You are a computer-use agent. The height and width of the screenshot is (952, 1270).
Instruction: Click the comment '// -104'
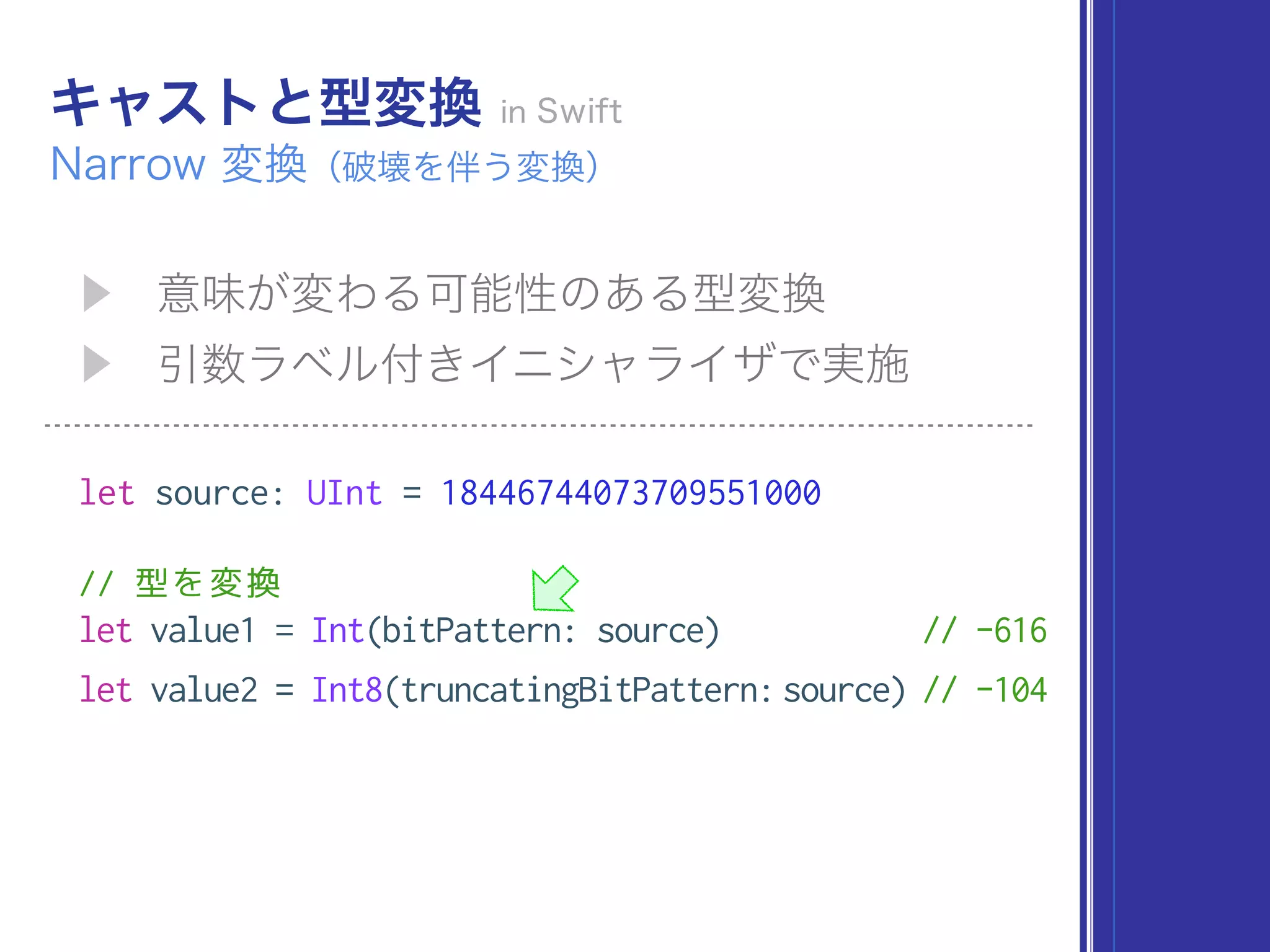985,690
